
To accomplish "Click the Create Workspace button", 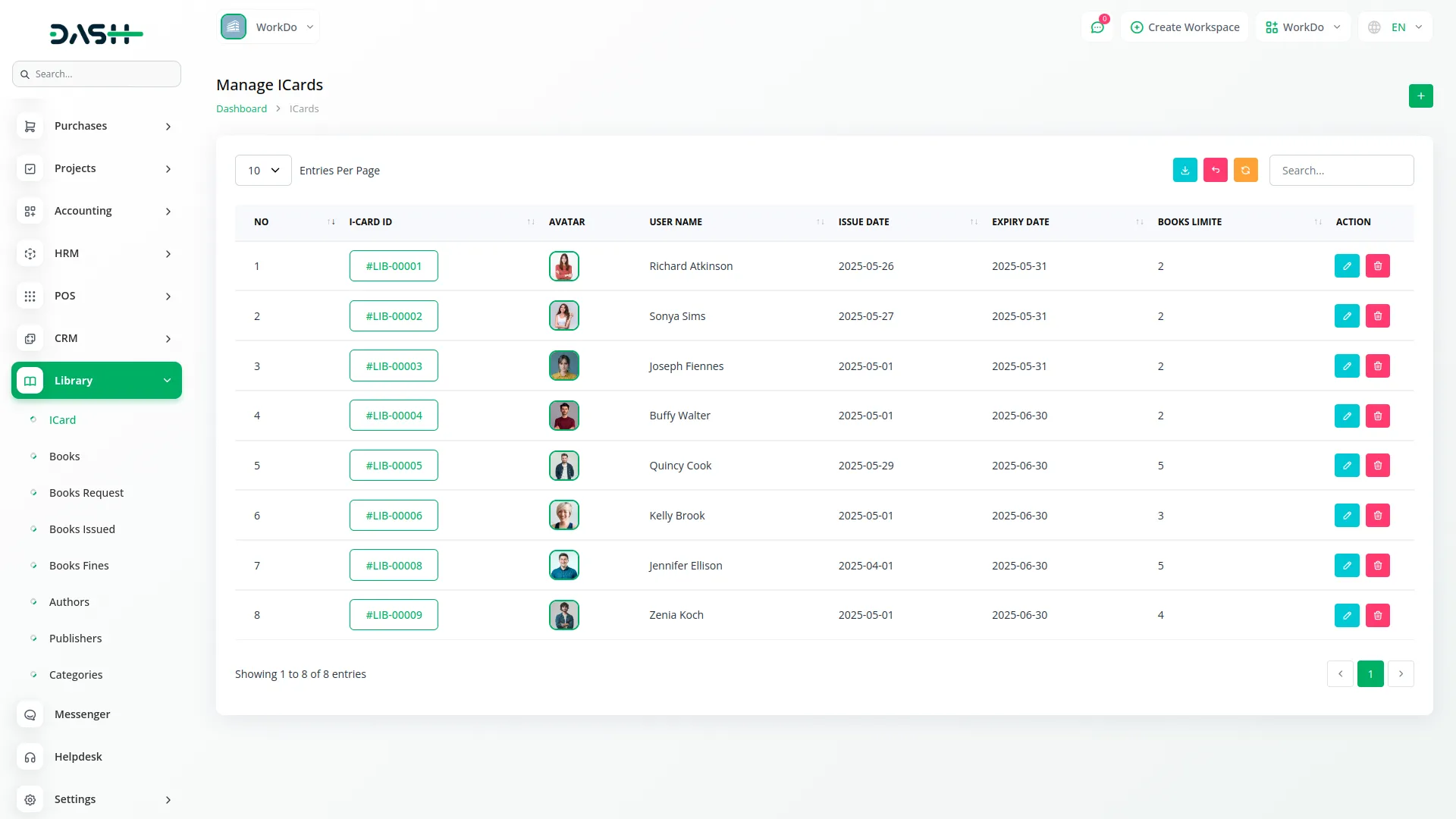I will 1184,27.
